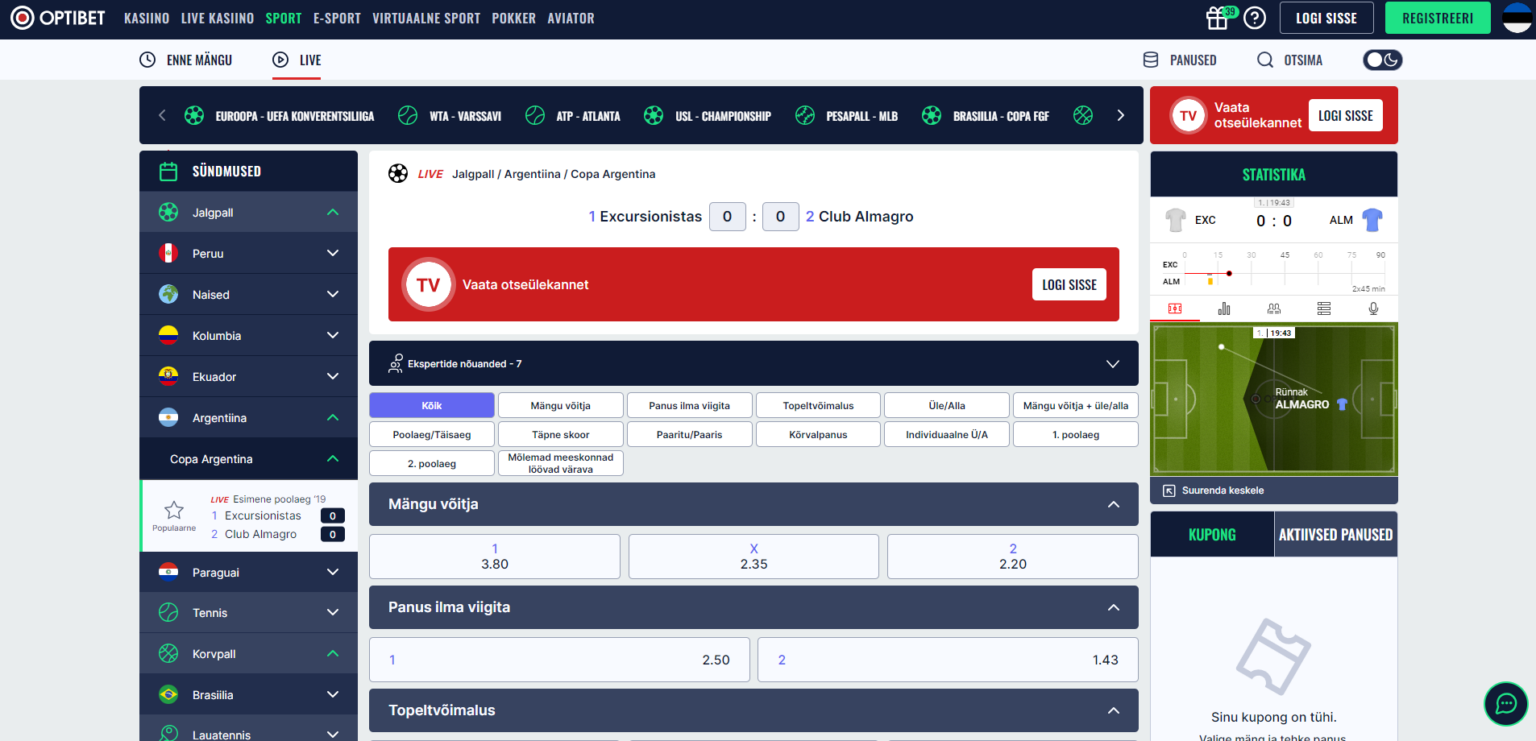Mark Excursionistas match as favorite star

pyautogui.click(x=174, y=510)
